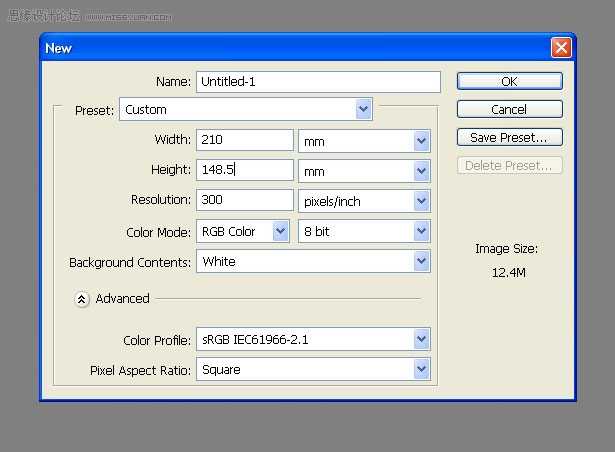615x452 pixels.
Task: Open the Color Profile dropdown
Action: coord(313,339)
